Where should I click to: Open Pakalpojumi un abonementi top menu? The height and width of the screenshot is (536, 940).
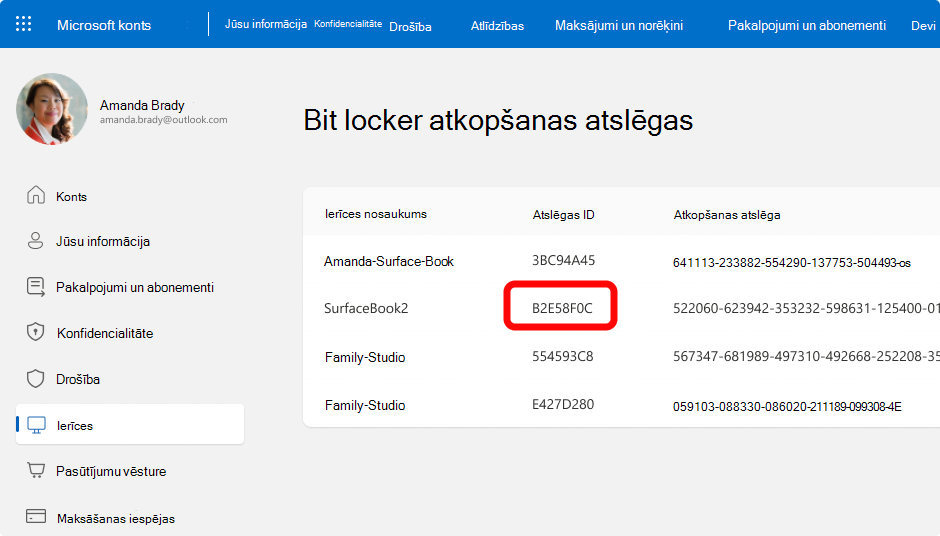[806, 25]
